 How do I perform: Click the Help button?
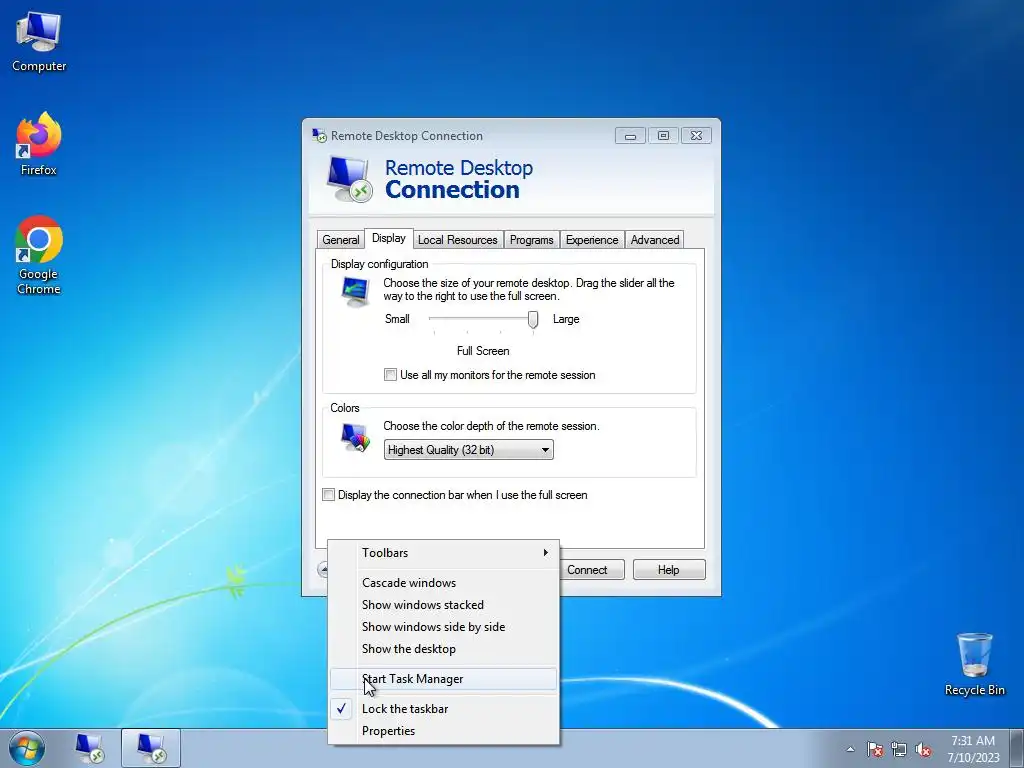[x=669, y=569]
